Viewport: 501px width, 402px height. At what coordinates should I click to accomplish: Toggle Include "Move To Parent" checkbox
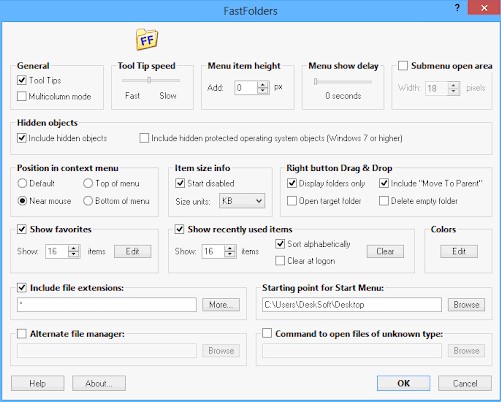[x=384, y=183]
